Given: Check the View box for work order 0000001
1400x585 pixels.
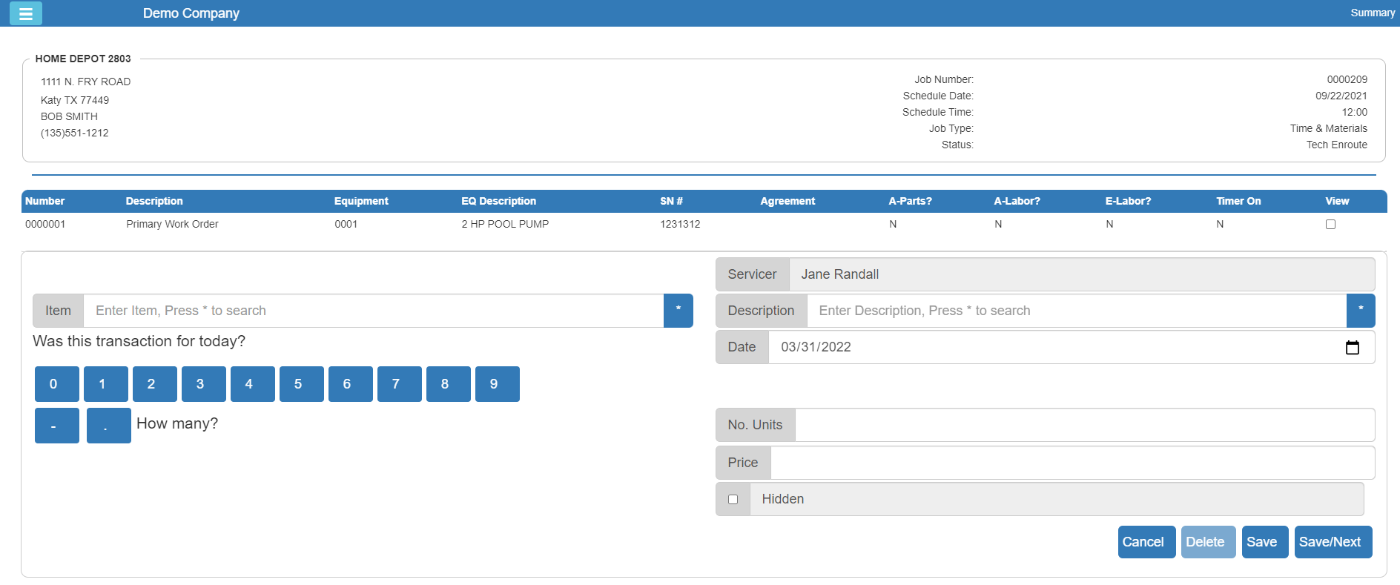Looking at the screenshot, I should pyautogui.click(x=1330, y=225).
